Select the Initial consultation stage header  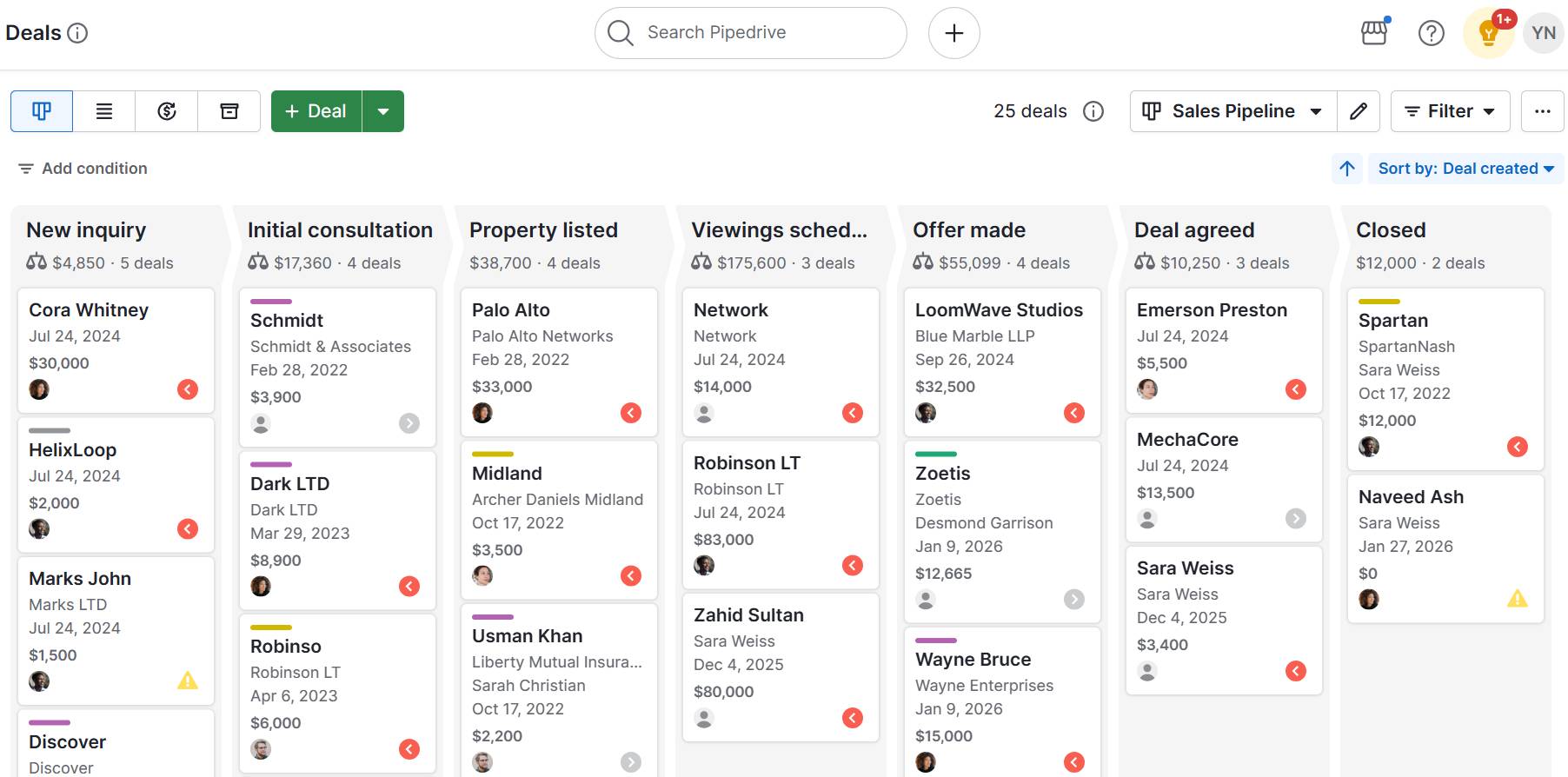click(x=340, y=230)
